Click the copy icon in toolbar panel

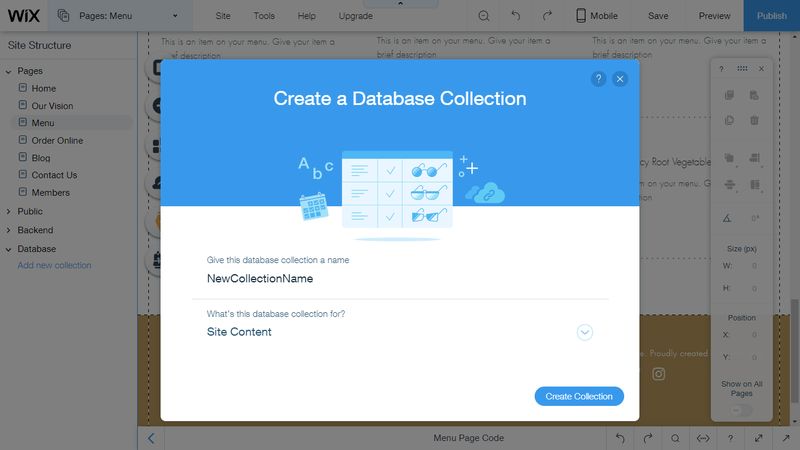point(730,95)
